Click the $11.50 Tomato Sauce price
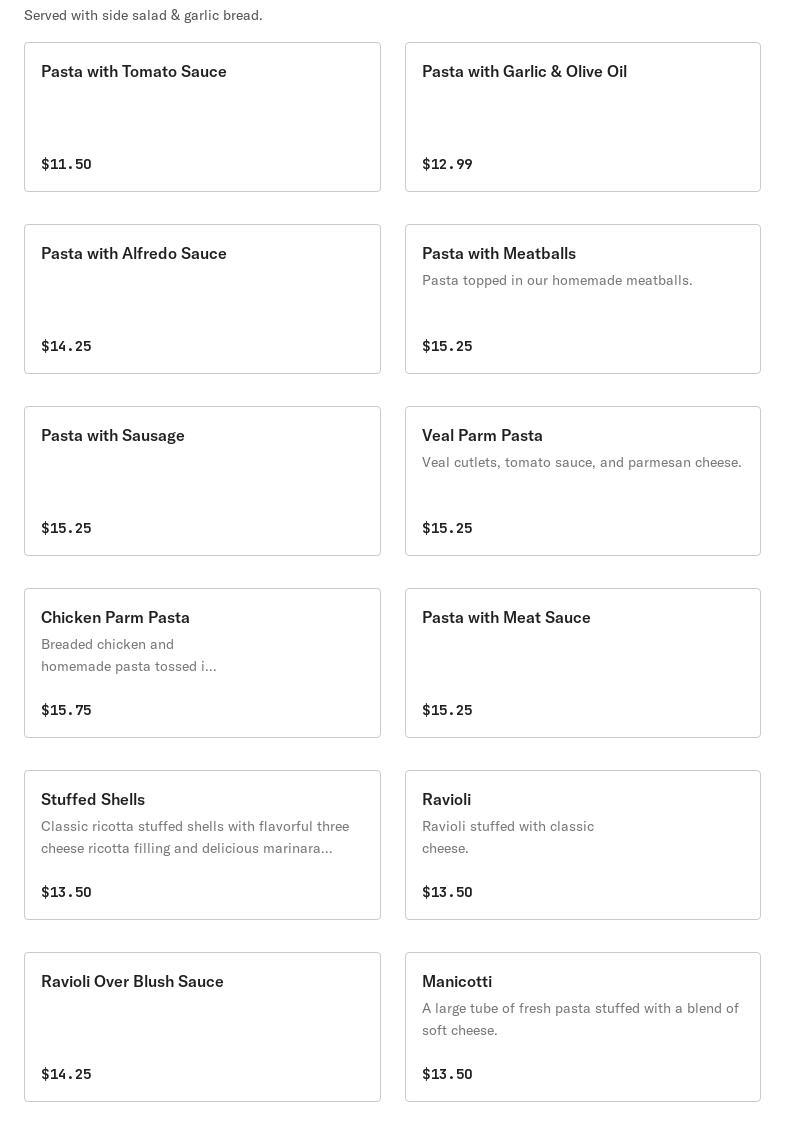785x1126 pixels. [66, 164]
